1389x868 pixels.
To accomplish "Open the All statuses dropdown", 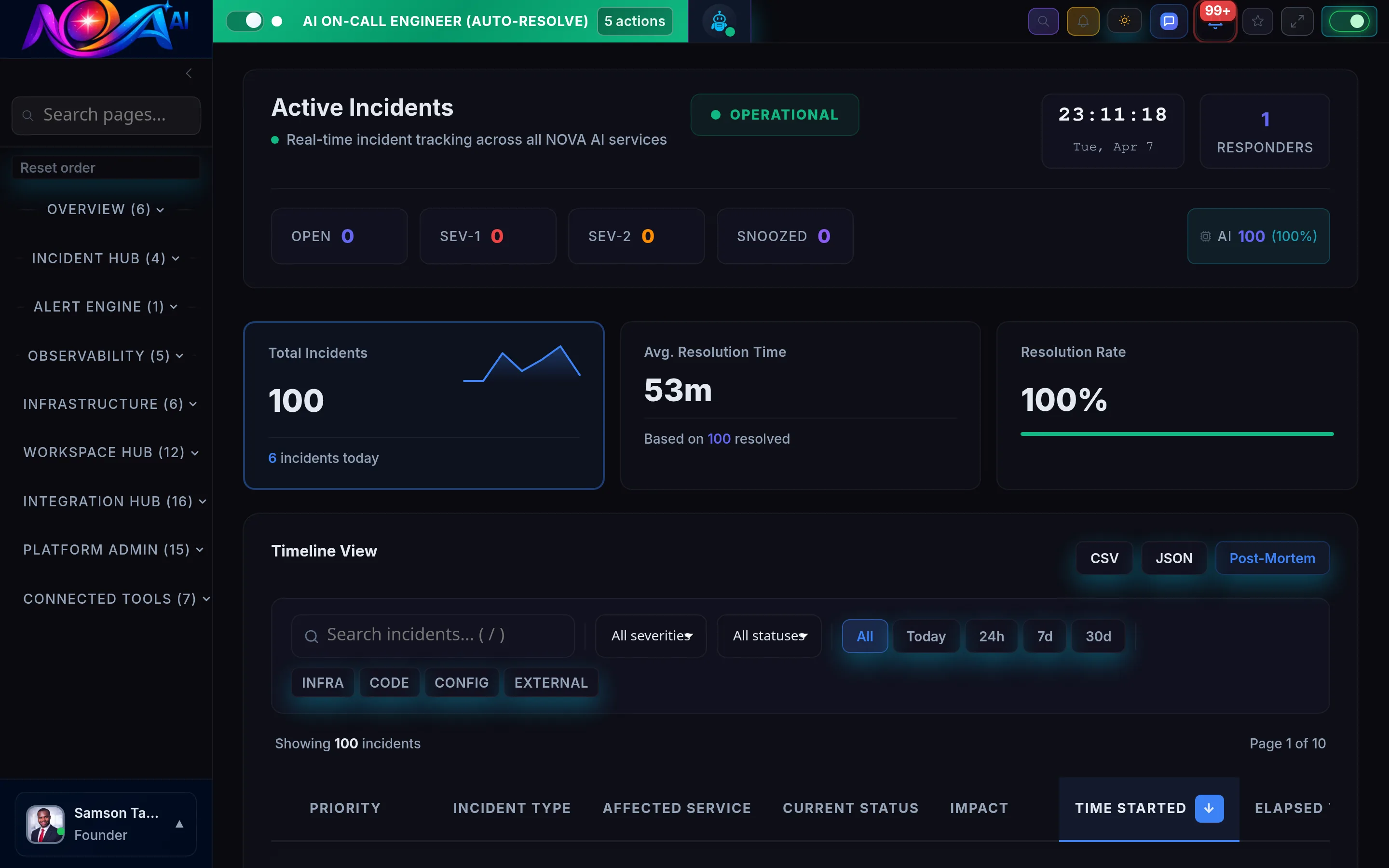I will (x=769, y=636).
